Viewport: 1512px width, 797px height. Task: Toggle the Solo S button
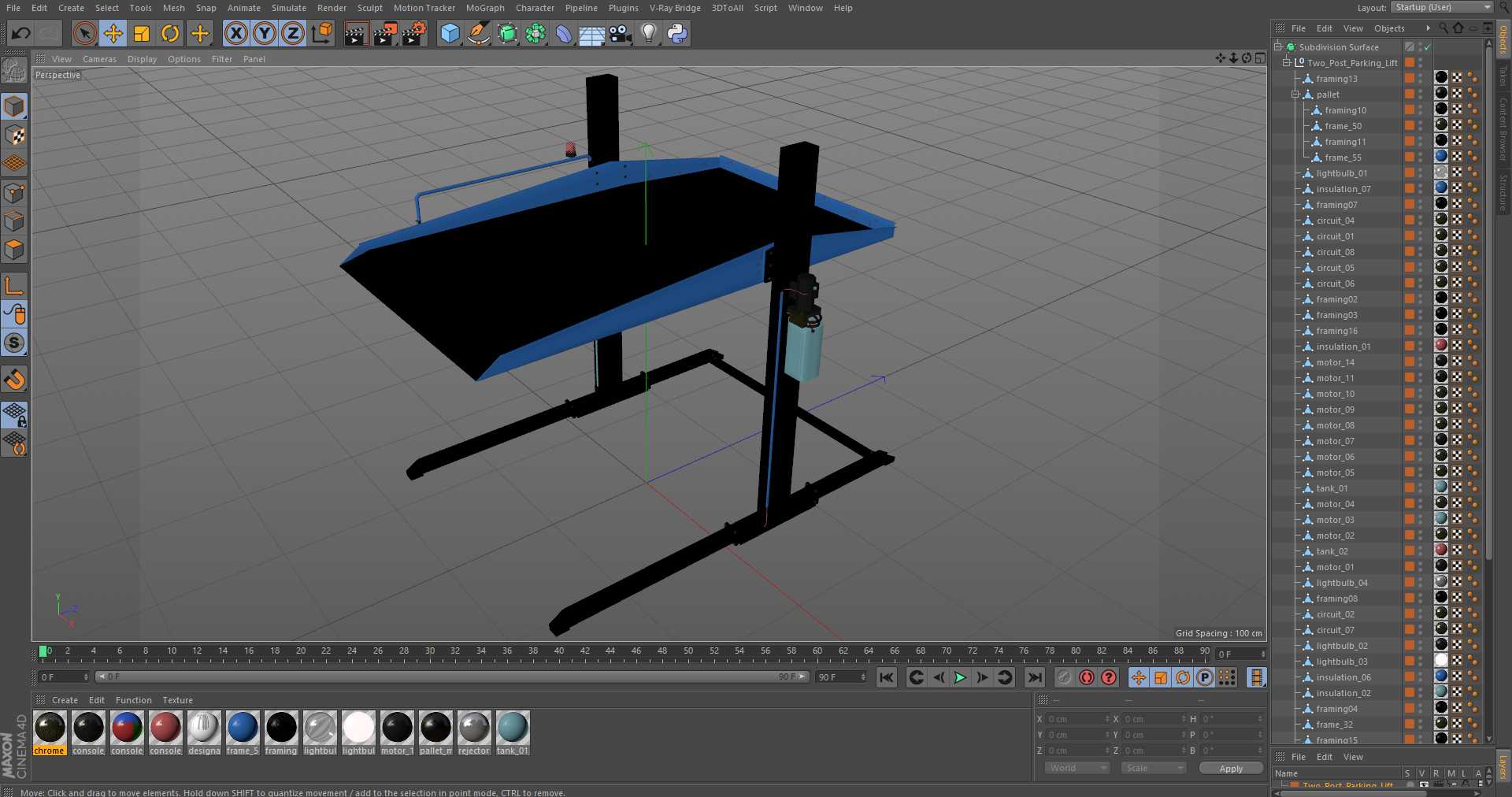pyautogui.click(x=14, y=343)
